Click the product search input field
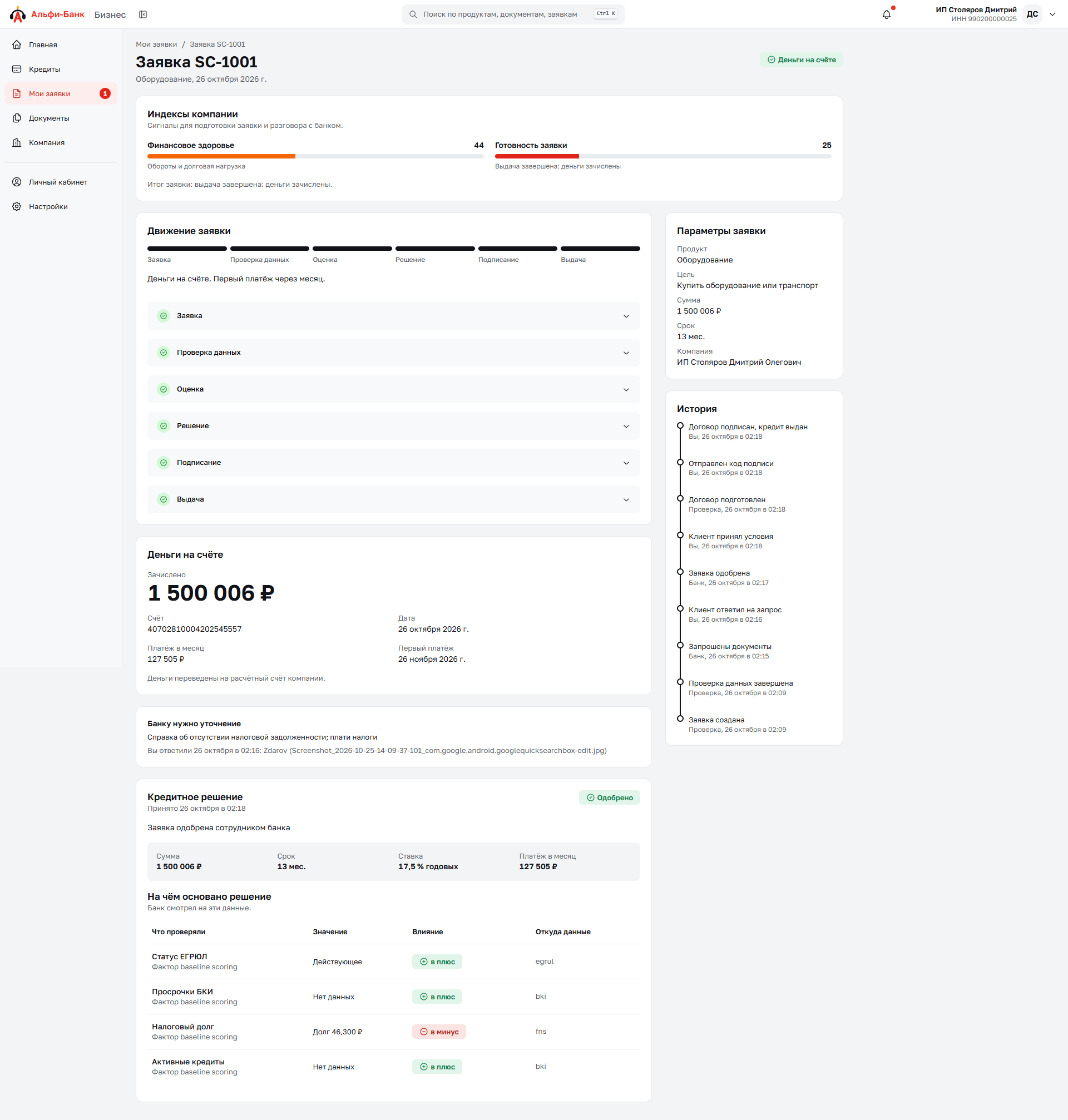Viewport: 1068px width, 1120px height. (x=513, y=14)
